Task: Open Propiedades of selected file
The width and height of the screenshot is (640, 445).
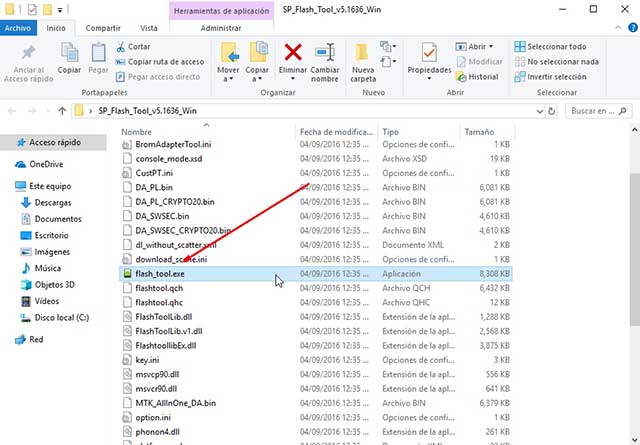Action: 429,61
